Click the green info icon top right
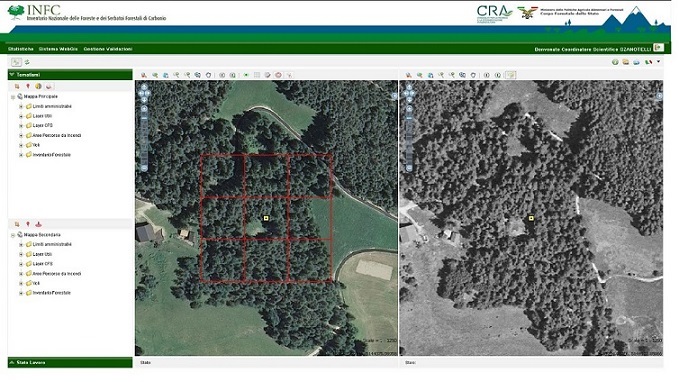This screenshot has width=679, height=382. (615, 62)
